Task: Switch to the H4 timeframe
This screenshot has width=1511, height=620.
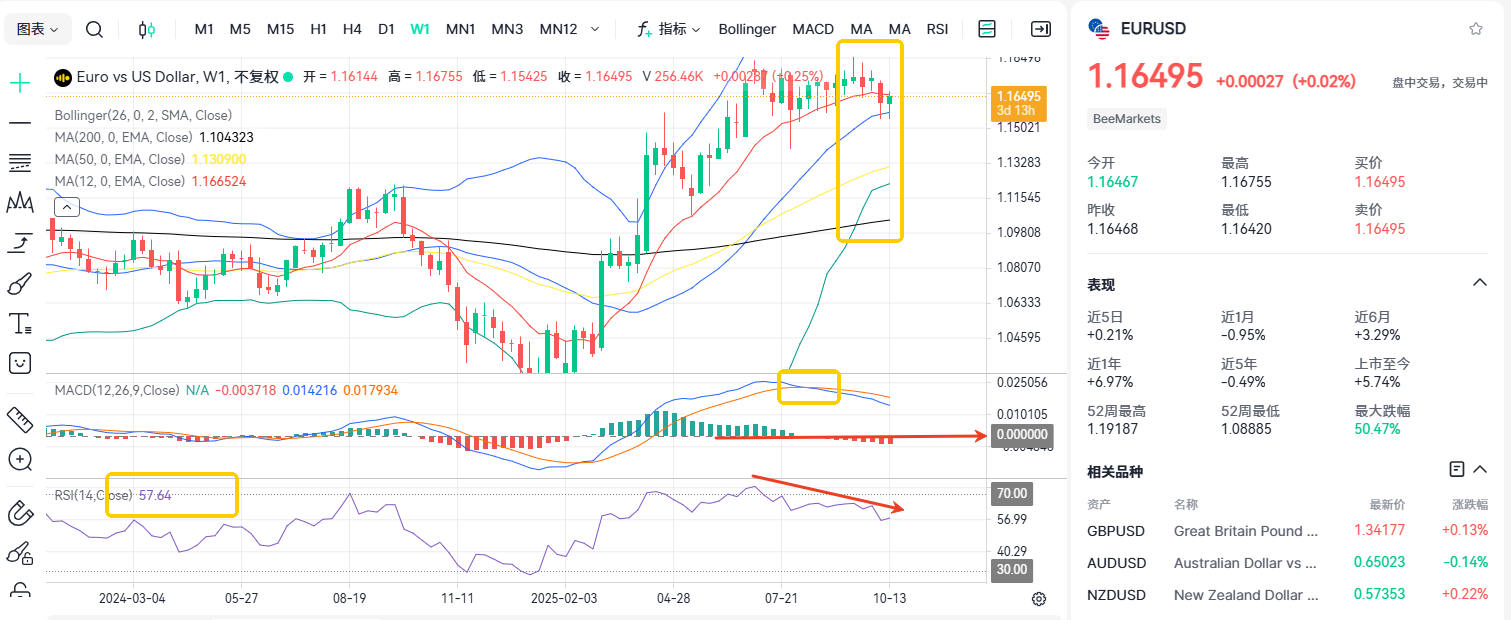Action: click(352, 29)
